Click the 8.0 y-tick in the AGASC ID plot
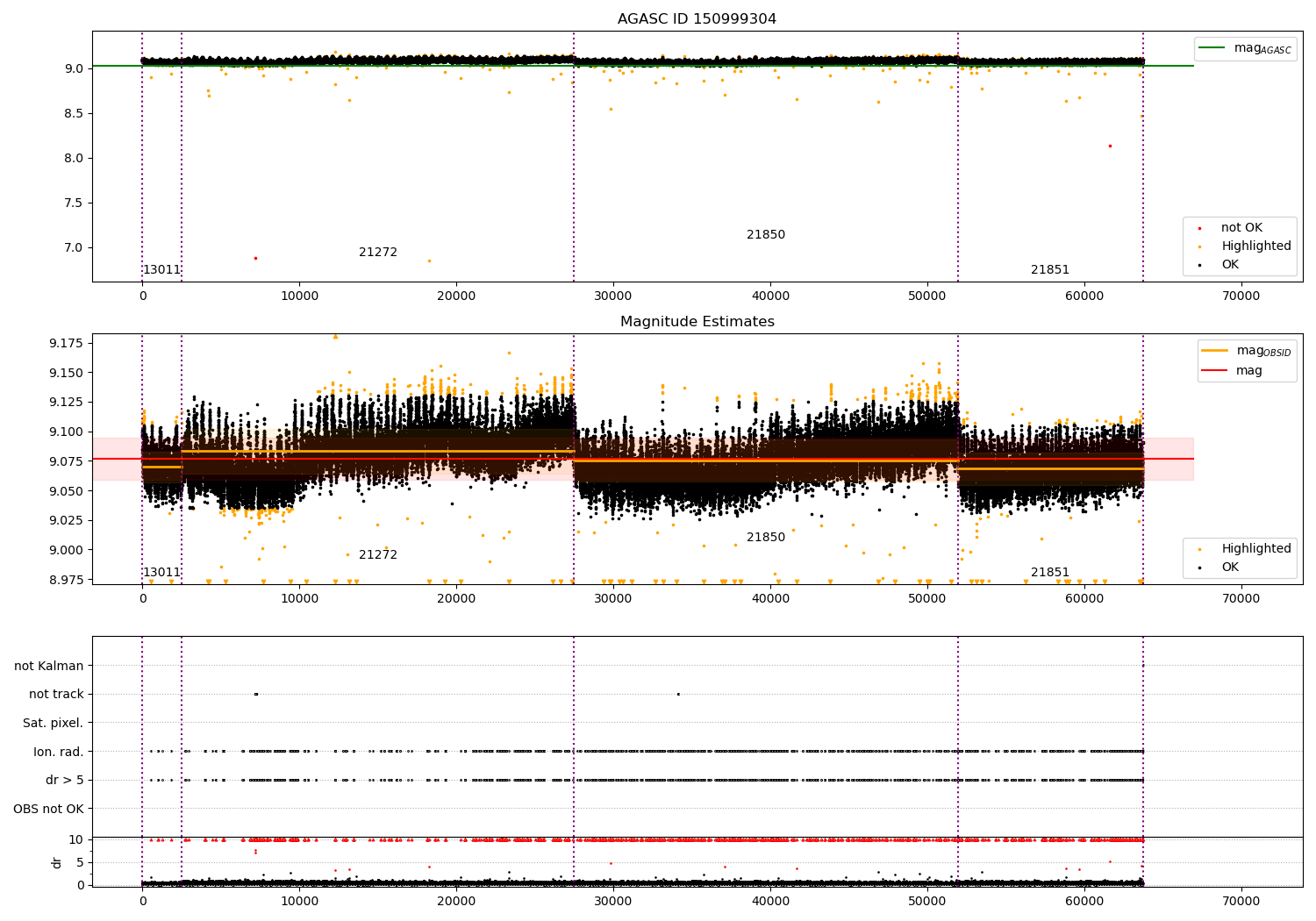 [x=75, y=159]
